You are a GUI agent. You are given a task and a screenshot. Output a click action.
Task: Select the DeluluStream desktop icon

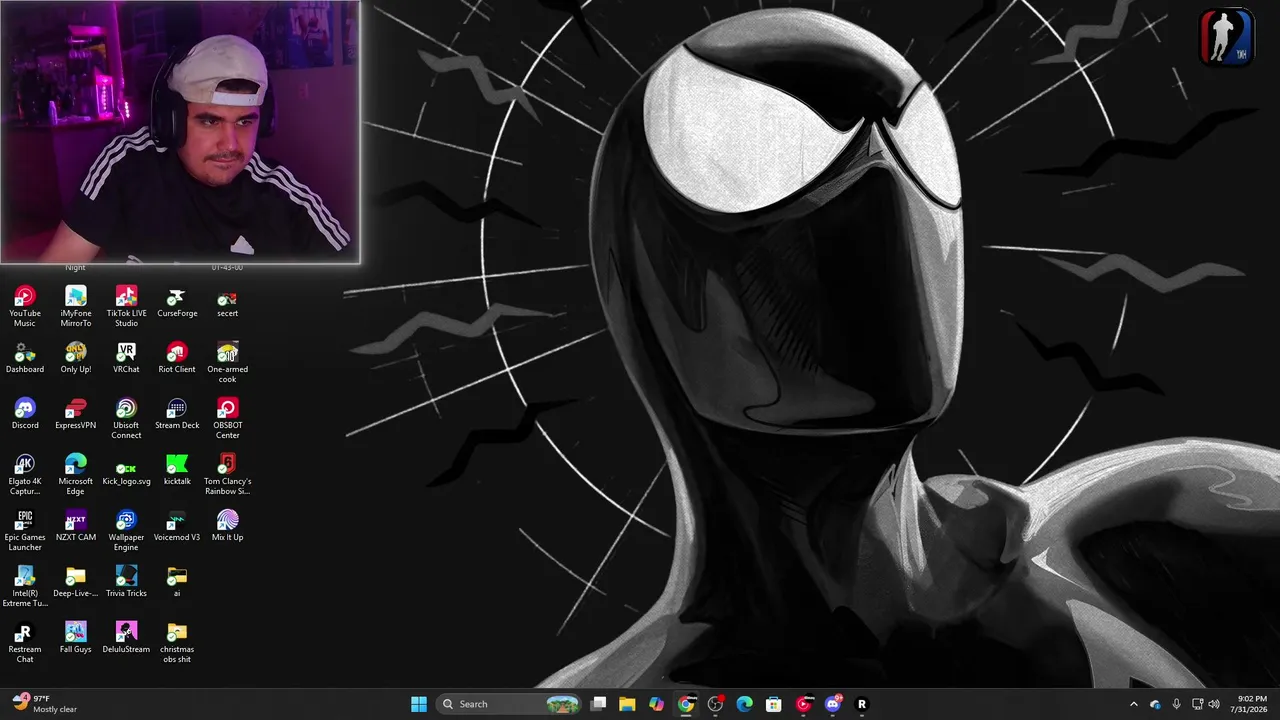(126, 638)
